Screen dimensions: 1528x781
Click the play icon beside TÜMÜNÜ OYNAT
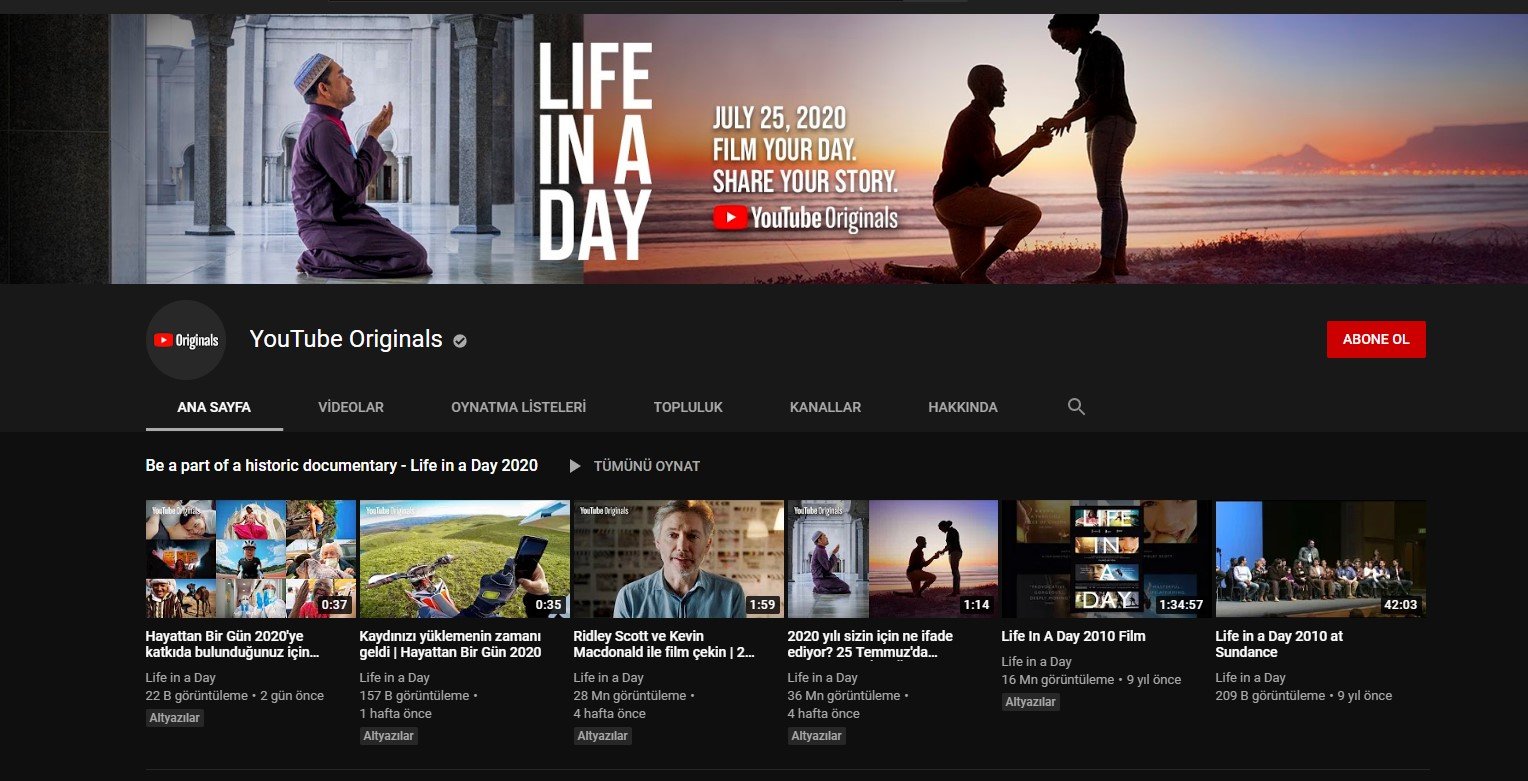tap(575, 466)
